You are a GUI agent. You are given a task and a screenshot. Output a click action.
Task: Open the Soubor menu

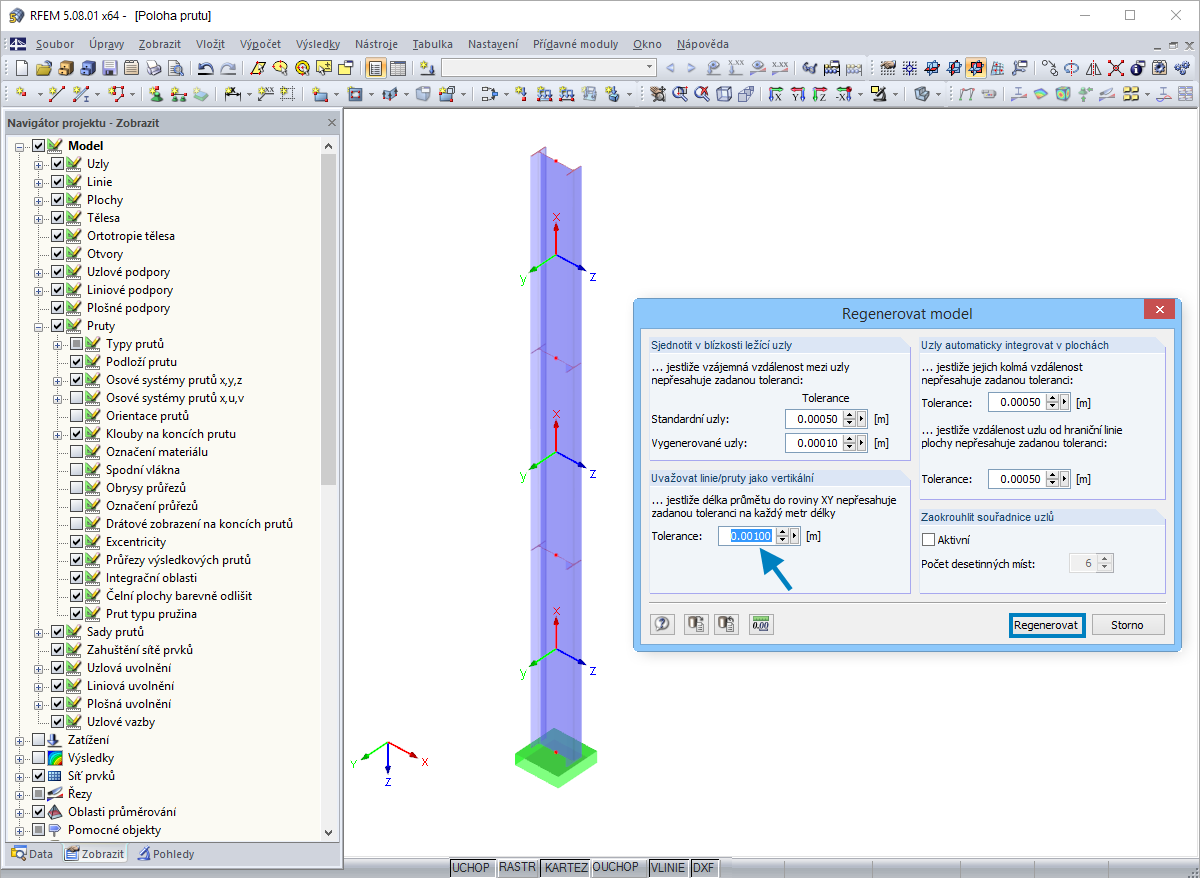tap(55, 44)
